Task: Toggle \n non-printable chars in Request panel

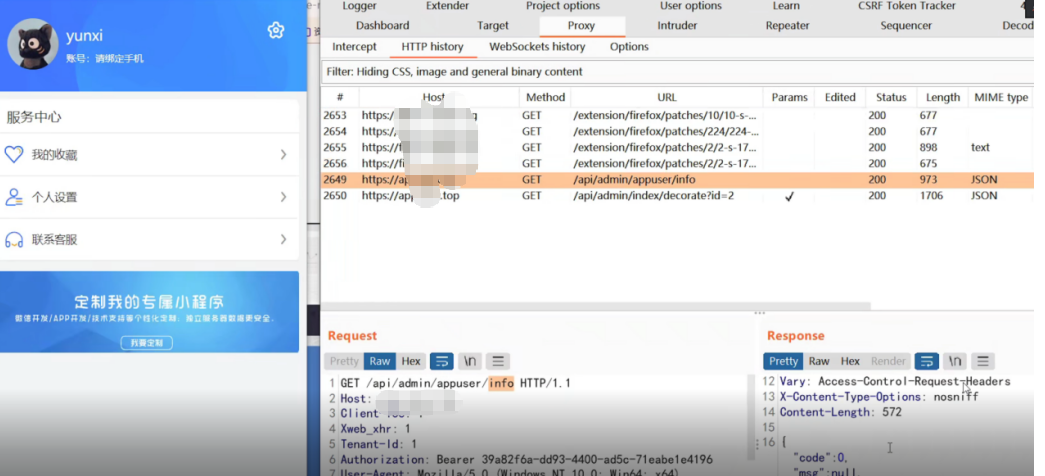Action: pos(470,361)
